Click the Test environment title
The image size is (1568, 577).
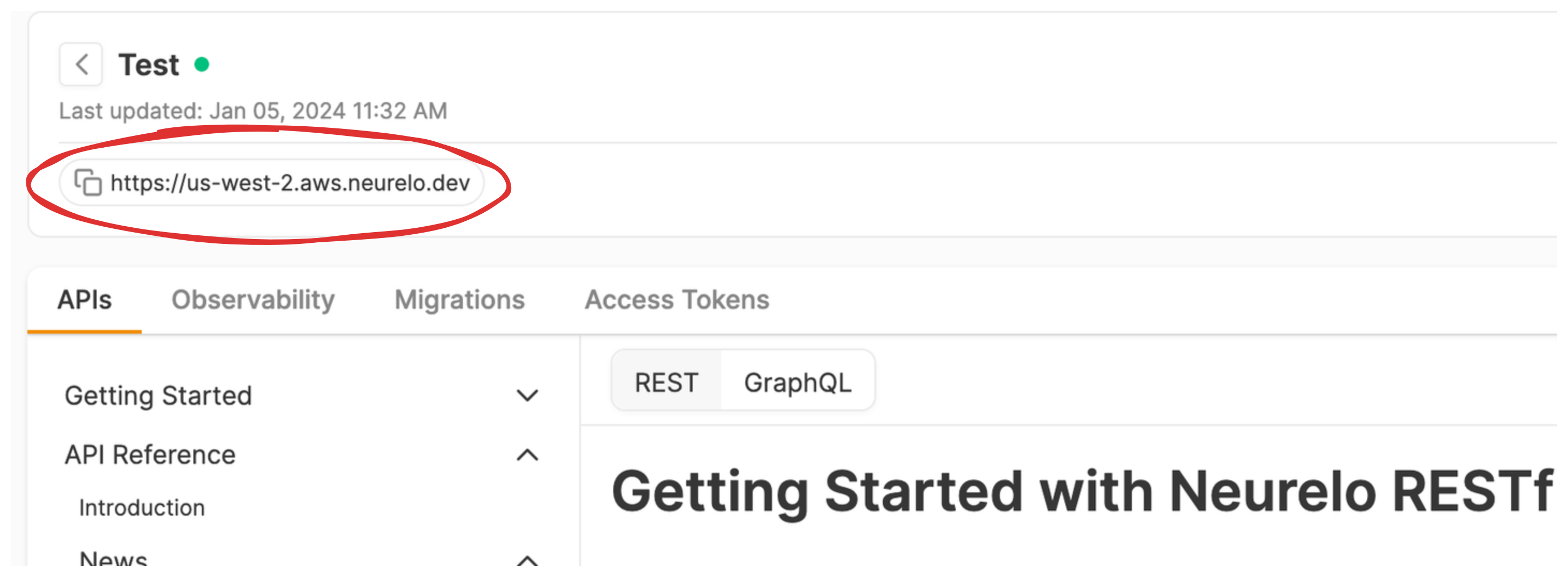coord(149,64)
